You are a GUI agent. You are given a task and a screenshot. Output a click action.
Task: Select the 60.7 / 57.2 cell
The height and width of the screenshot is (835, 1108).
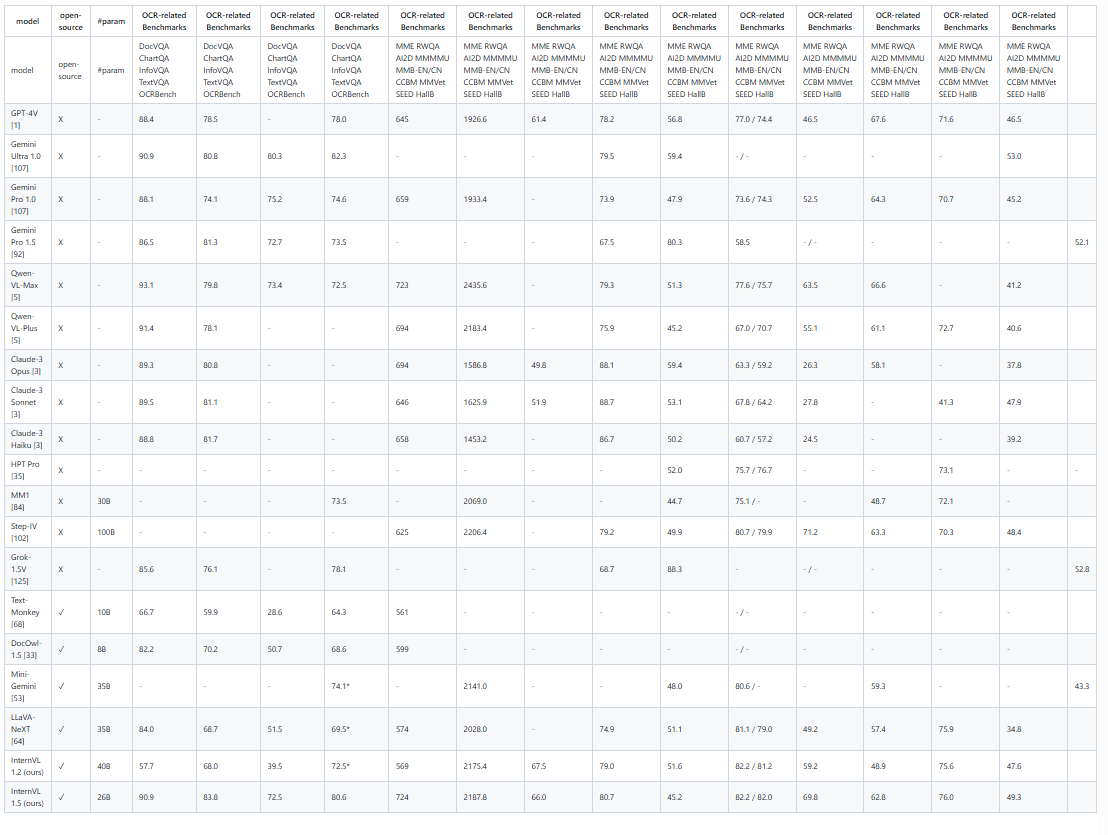pos(762,439)
